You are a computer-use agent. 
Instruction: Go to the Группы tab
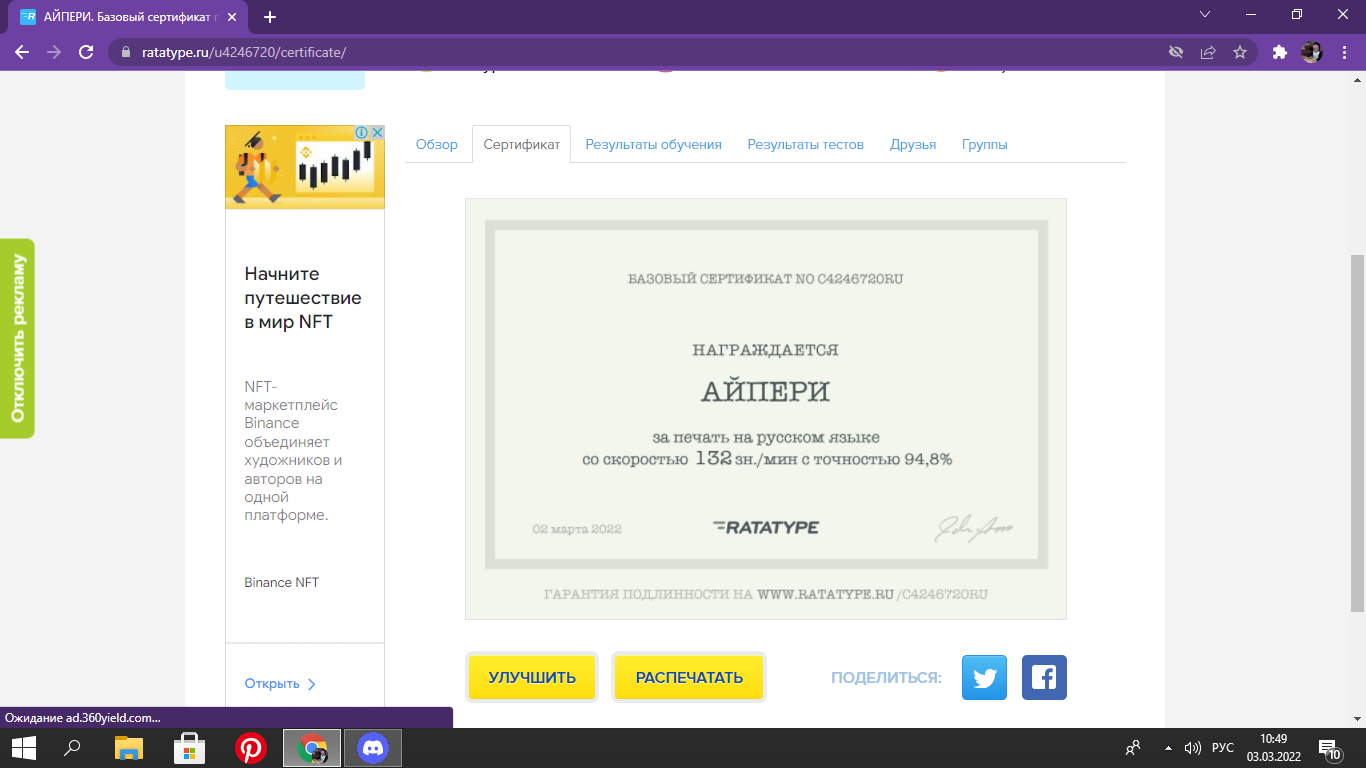click(985, 144)
